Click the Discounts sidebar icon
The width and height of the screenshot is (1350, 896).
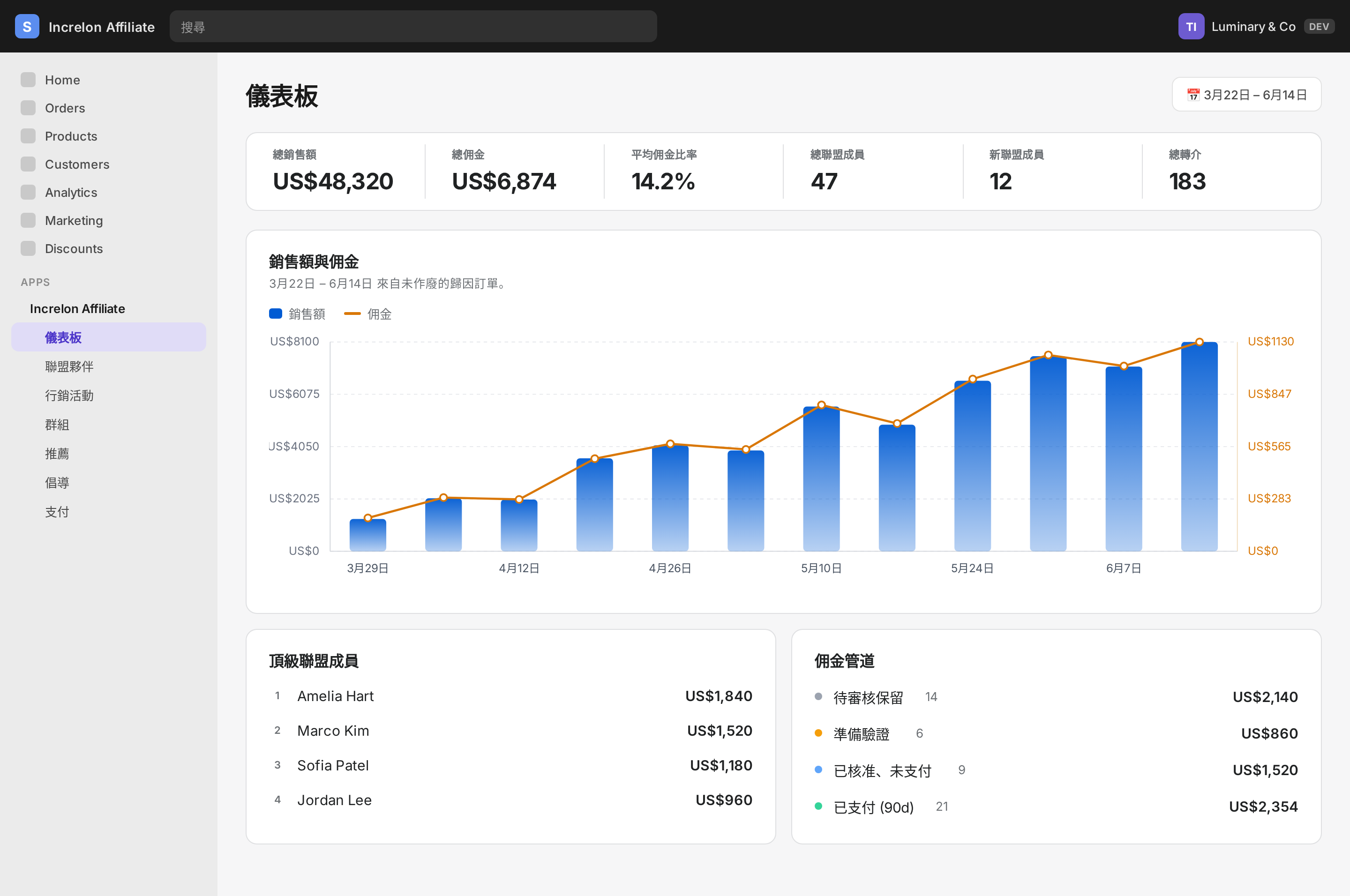click(x=28, y=248)
